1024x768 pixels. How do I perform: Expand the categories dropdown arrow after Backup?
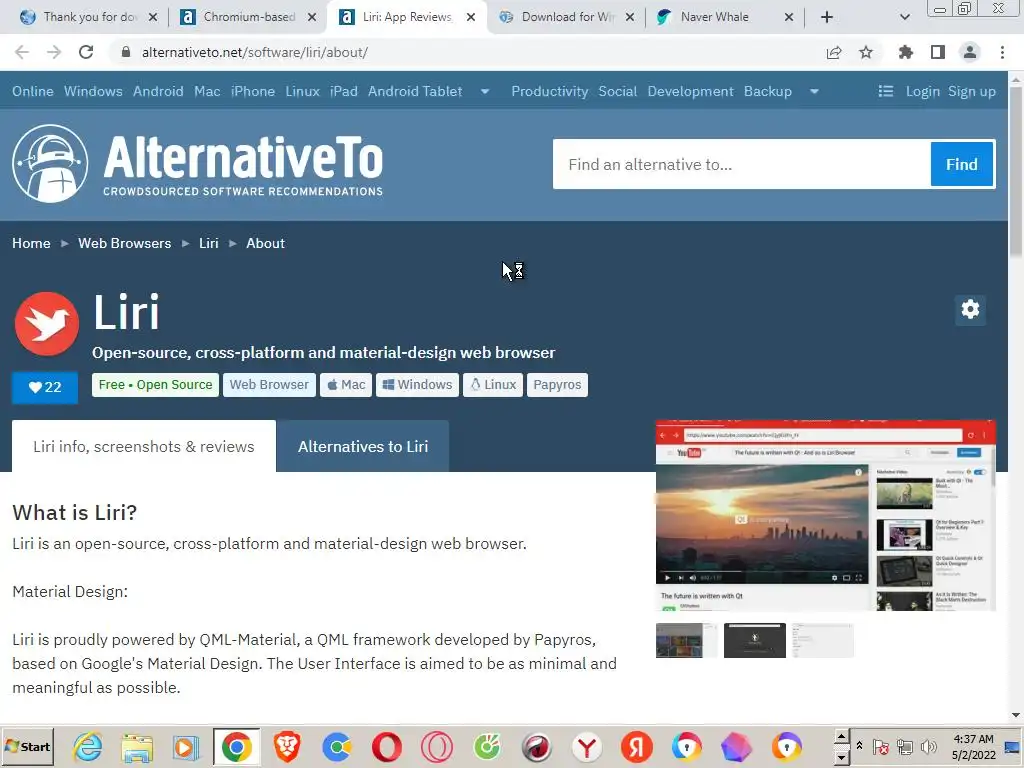pyautogui.click(x=814, y=91)
